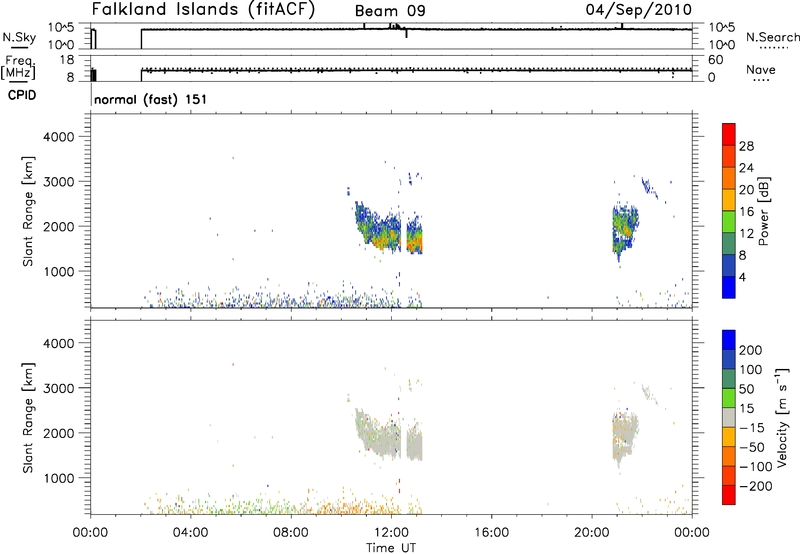This screenshot has height=554, width=800.
Task: Click the blue bottom of Power colorbar
Action: click(x=729, y=287)
